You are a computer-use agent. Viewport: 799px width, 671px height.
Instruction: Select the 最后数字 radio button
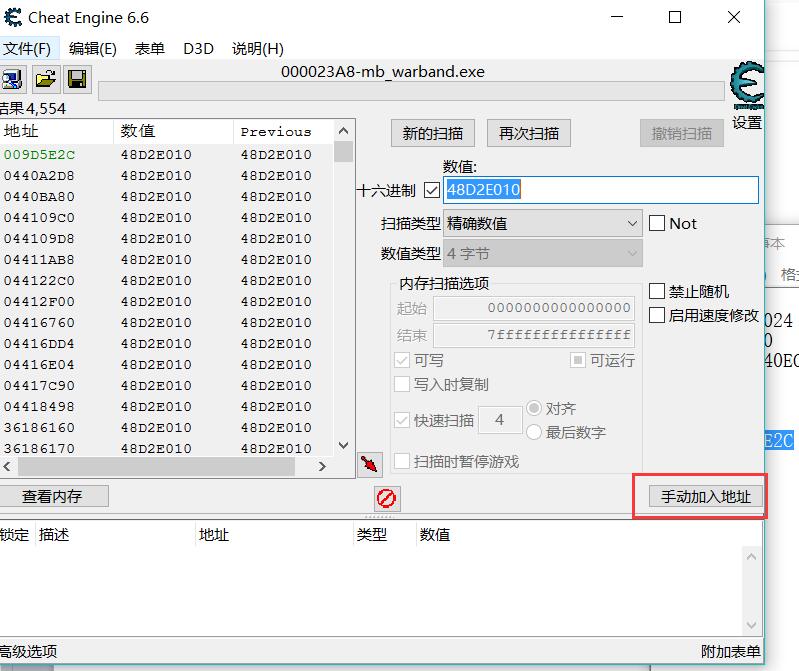(x=534, y=432)
